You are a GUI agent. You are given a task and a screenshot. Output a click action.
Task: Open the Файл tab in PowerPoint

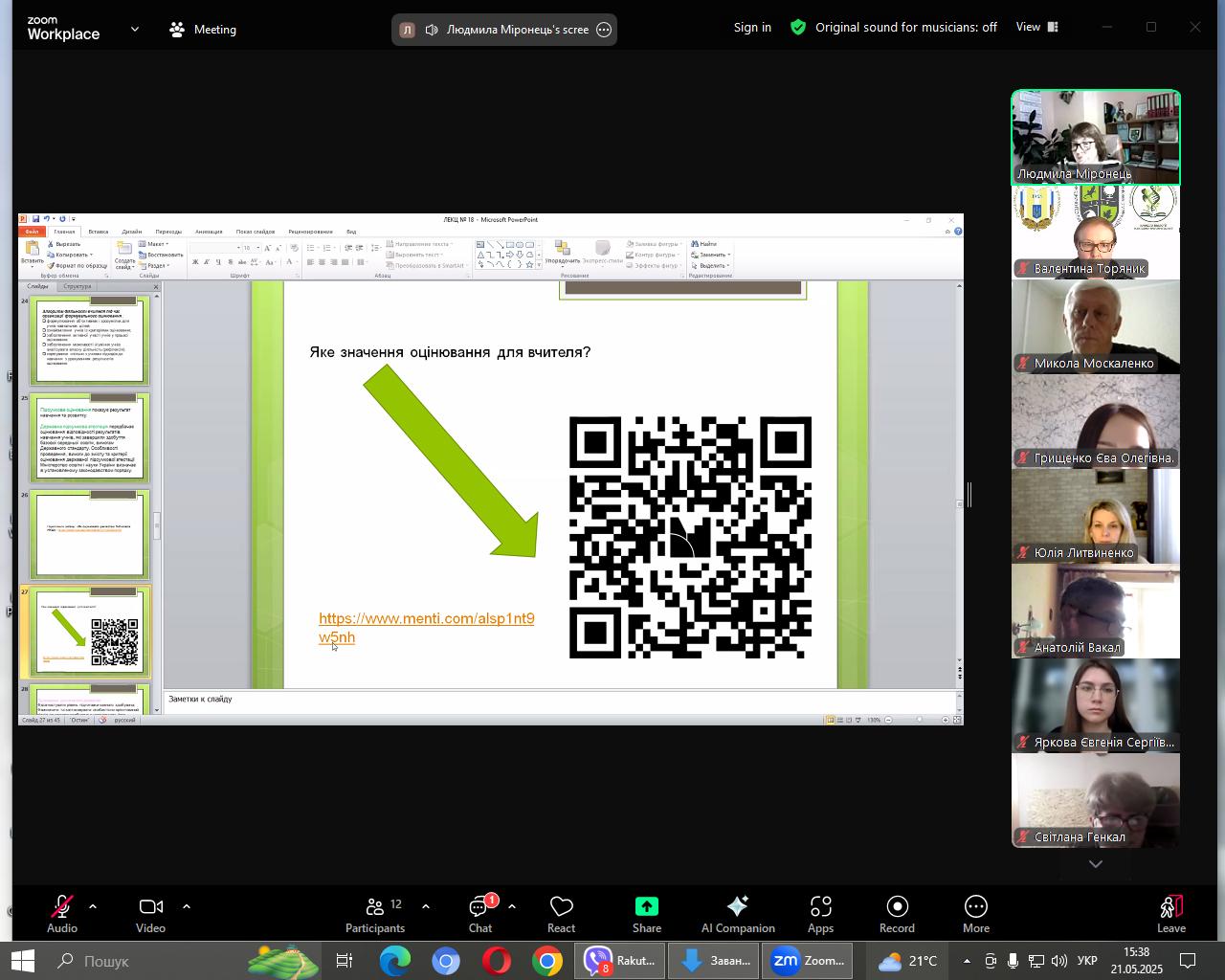[x=32, y=232]
